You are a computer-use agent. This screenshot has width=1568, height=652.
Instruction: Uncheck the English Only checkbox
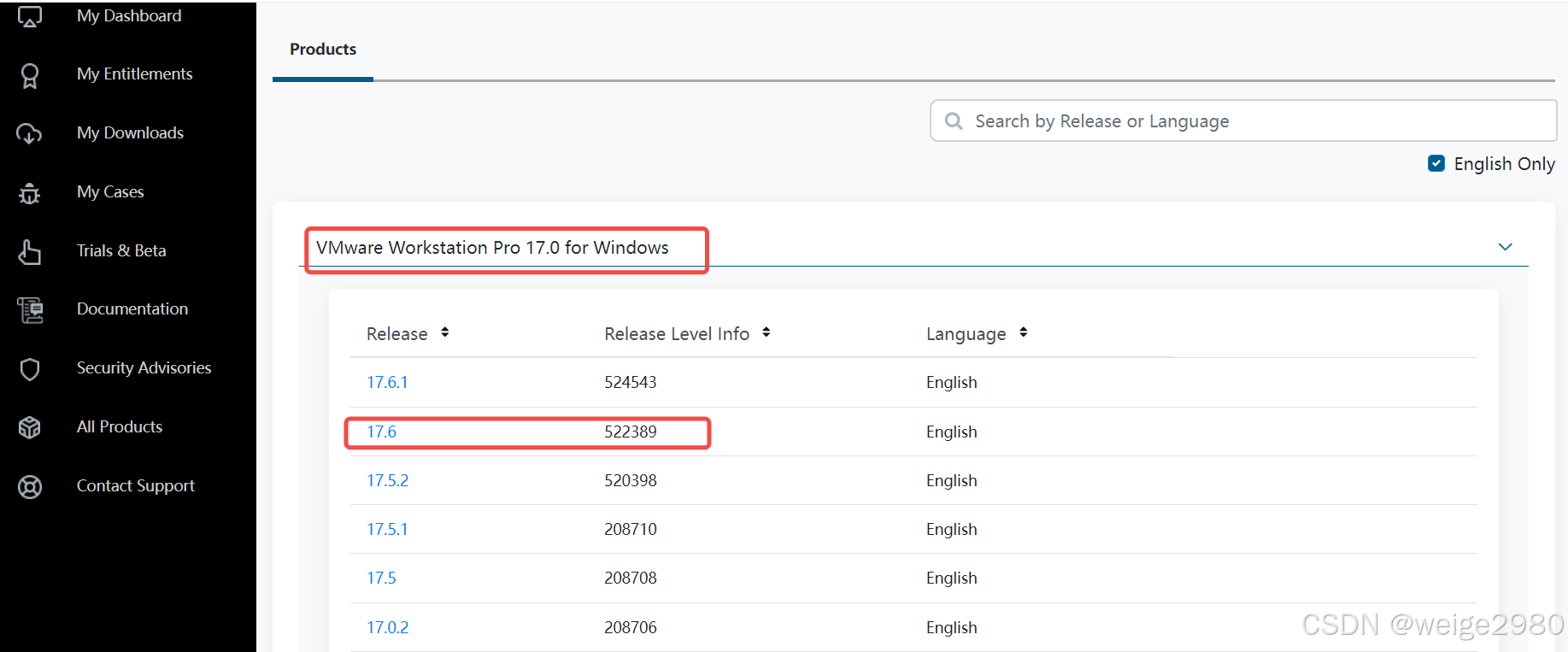click(x=1436, y=163)
